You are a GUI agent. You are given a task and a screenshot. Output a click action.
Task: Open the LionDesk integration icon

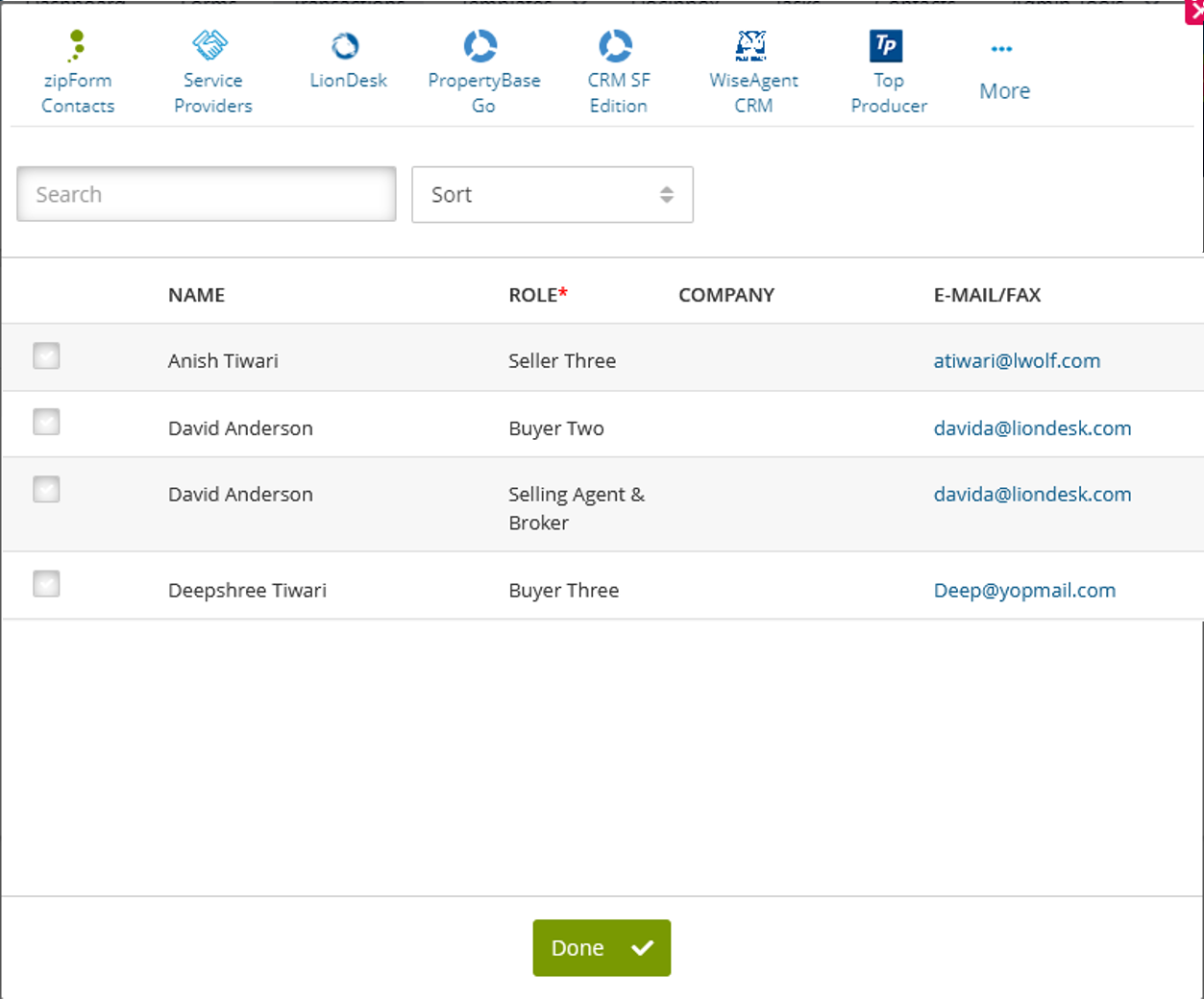click(x=347, y=58)
